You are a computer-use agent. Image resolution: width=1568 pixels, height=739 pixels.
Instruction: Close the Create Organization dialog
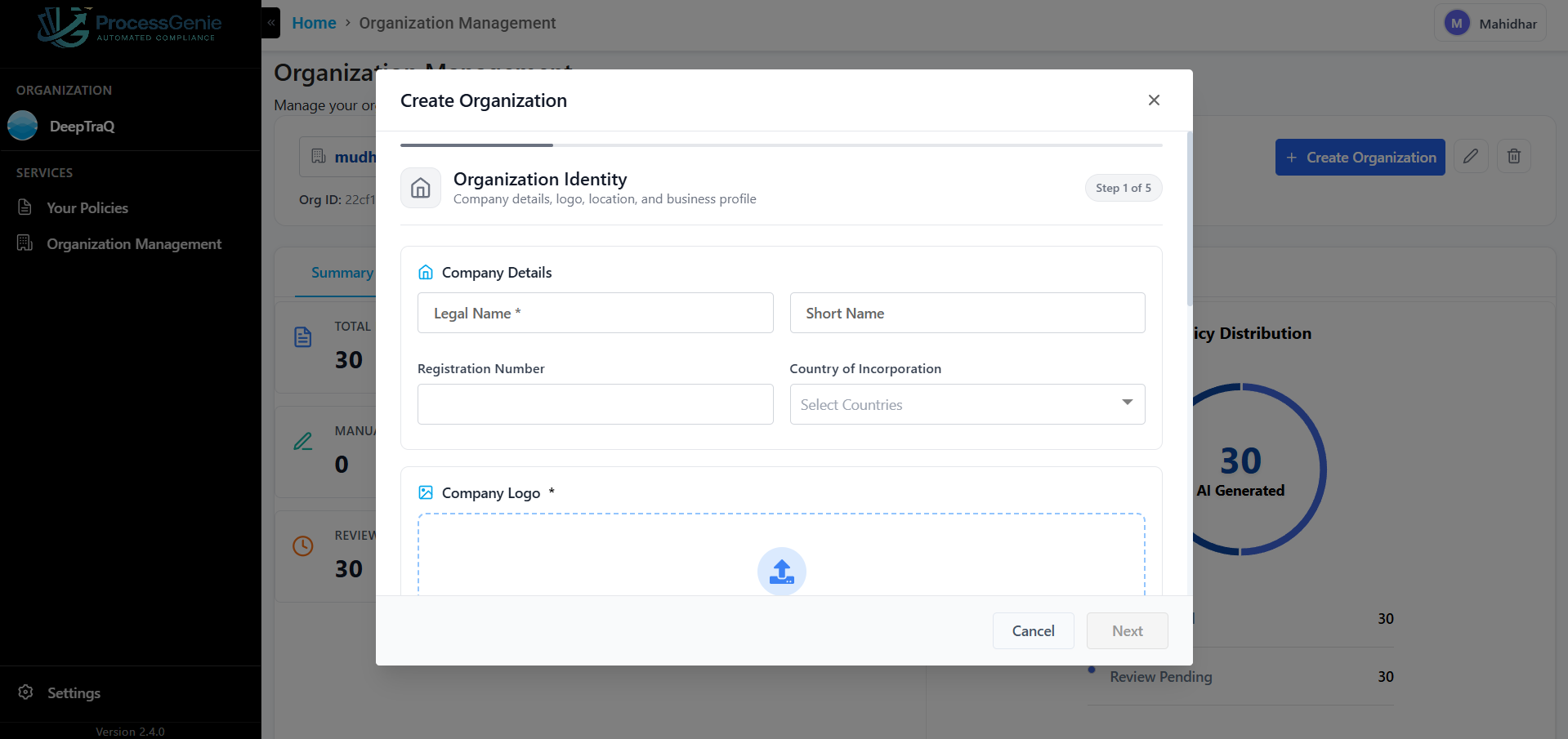[x=1154, y=100]
